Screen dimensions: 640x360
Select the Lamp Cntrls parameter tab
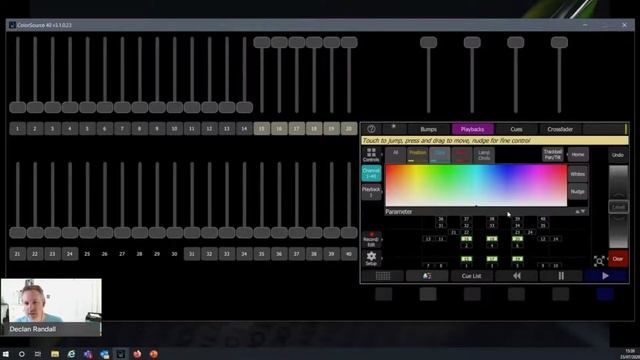click(x=484, y=155)
